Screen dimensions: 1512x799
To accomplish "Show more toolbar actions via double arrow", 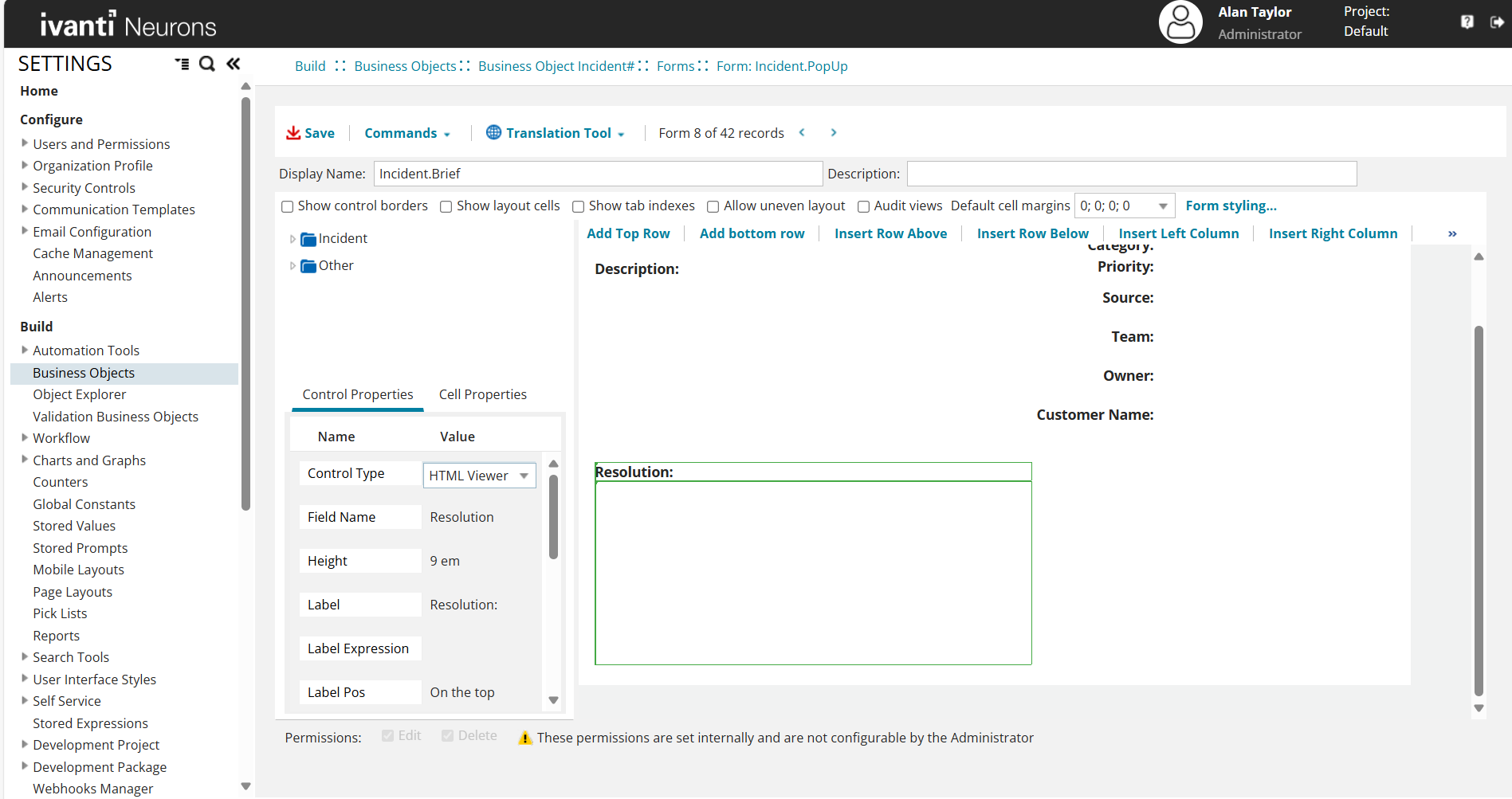I will coord(1452,233).
